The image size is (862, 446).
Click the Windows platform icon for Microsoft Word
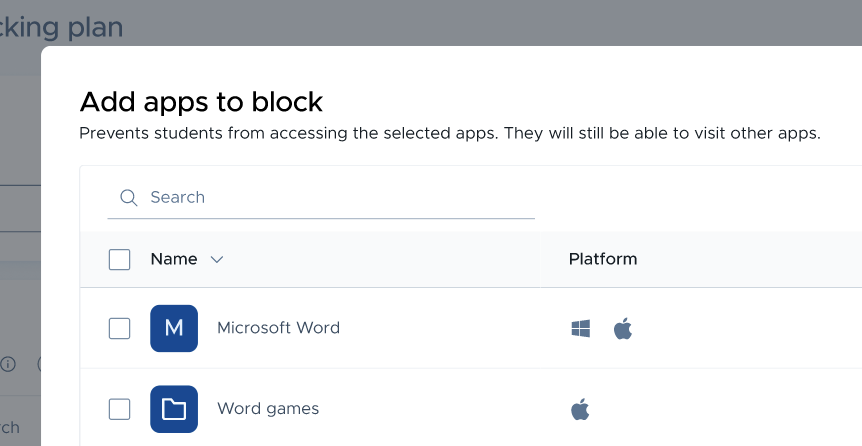coord(581,329)
